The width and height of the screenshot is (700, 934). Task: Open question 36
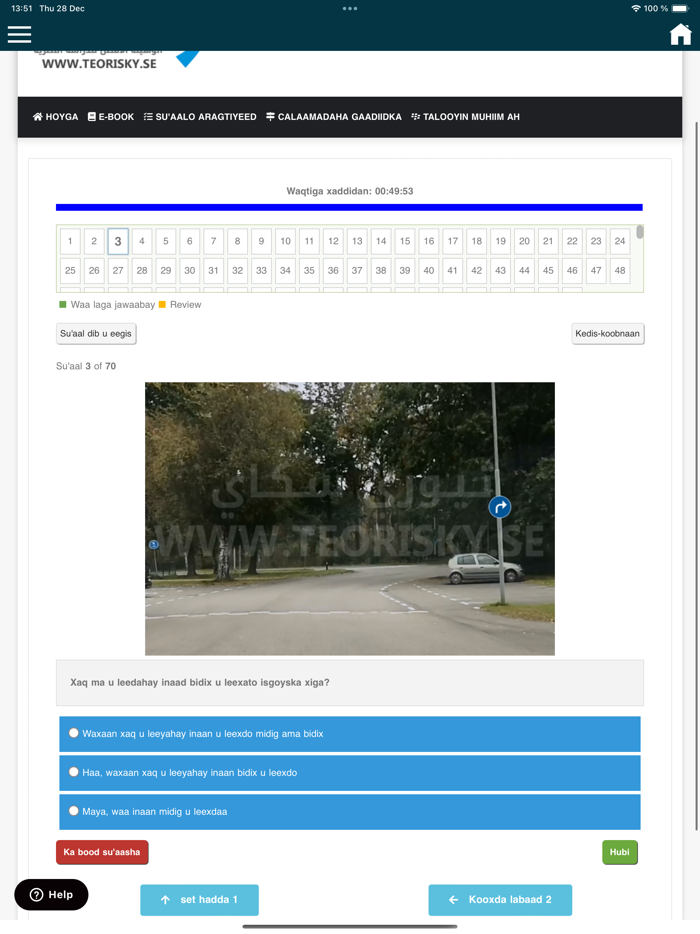(x=333, y=270)
